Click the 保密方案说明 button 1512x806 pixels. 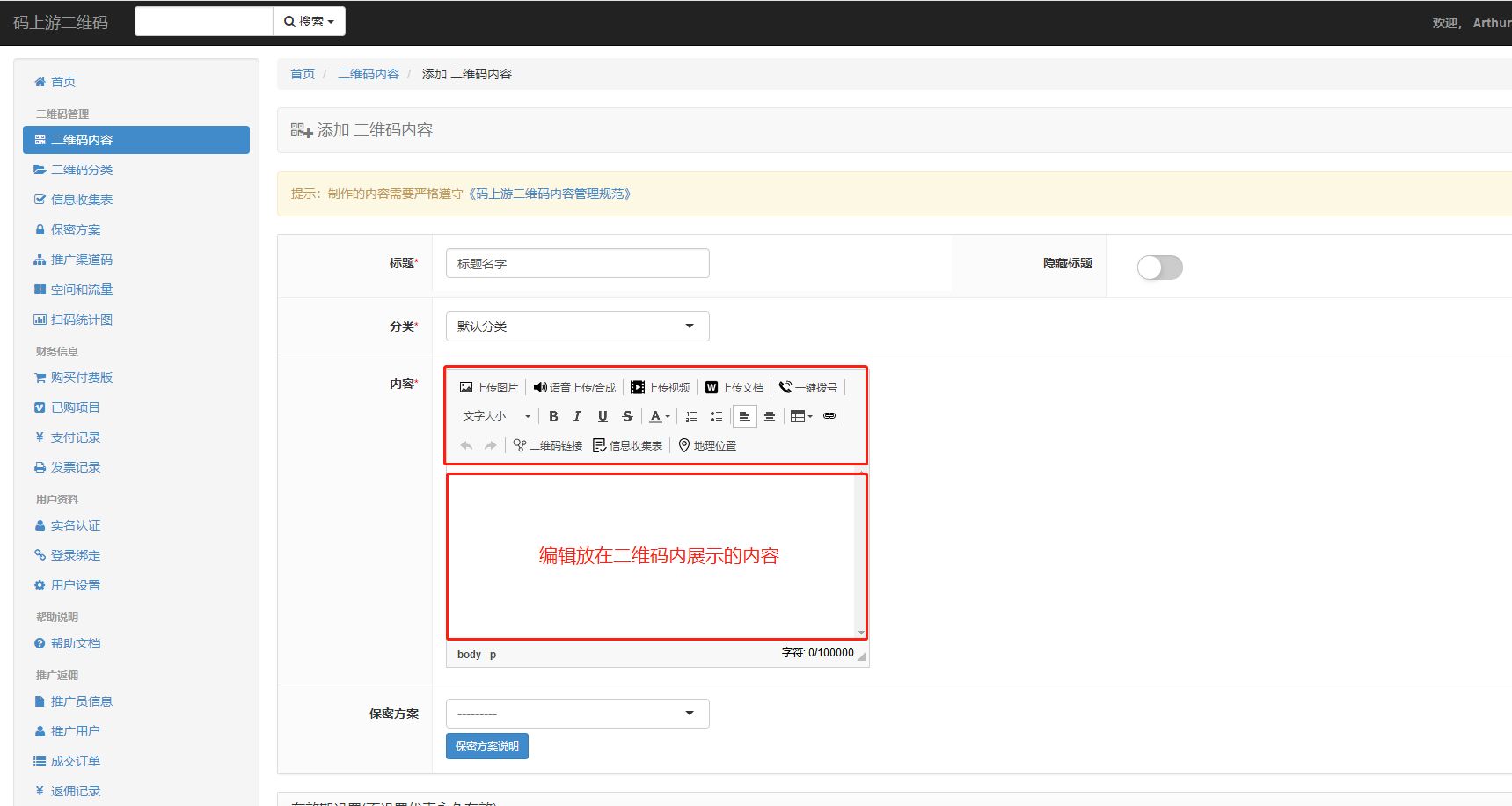tap(486, 745)
